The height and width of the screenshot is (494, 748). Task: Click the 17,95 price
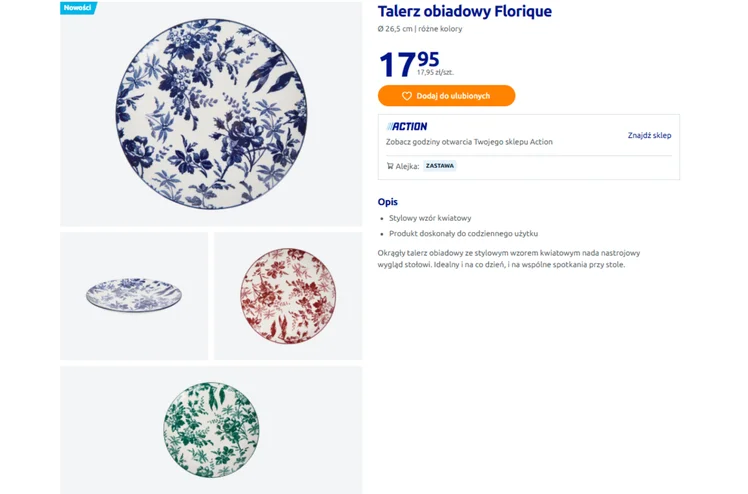click(408, 63)
